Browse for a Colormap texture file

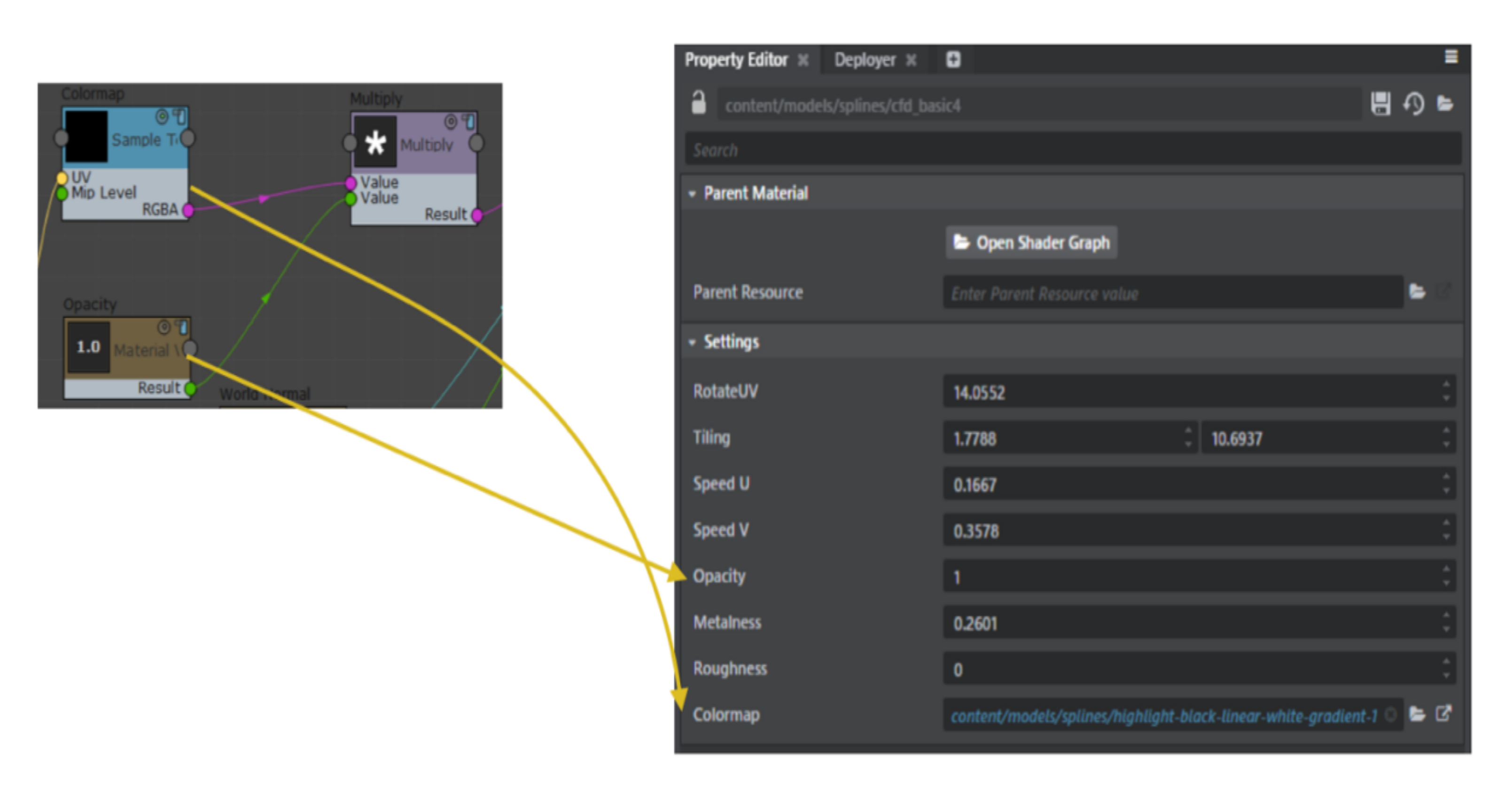pyautogui.click(x=1418, y=714)
